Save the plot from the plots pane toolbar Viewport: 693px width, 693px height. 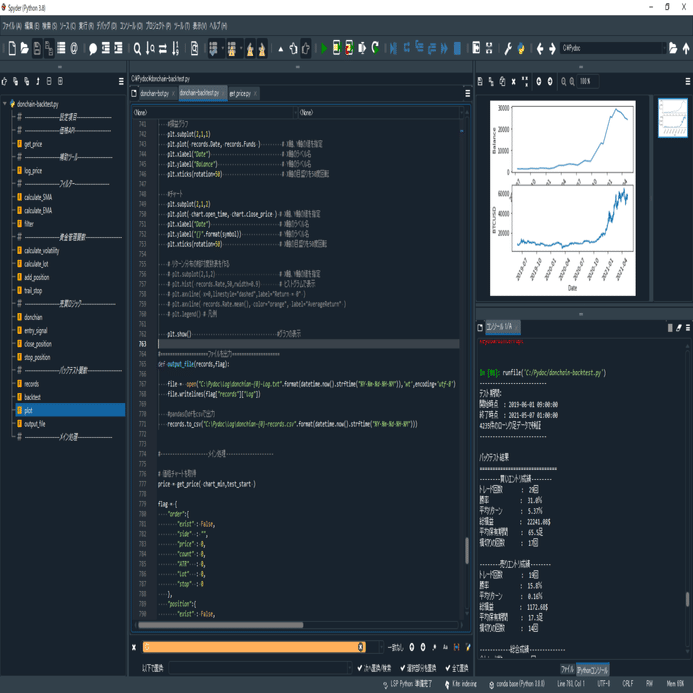pos(480,81)
